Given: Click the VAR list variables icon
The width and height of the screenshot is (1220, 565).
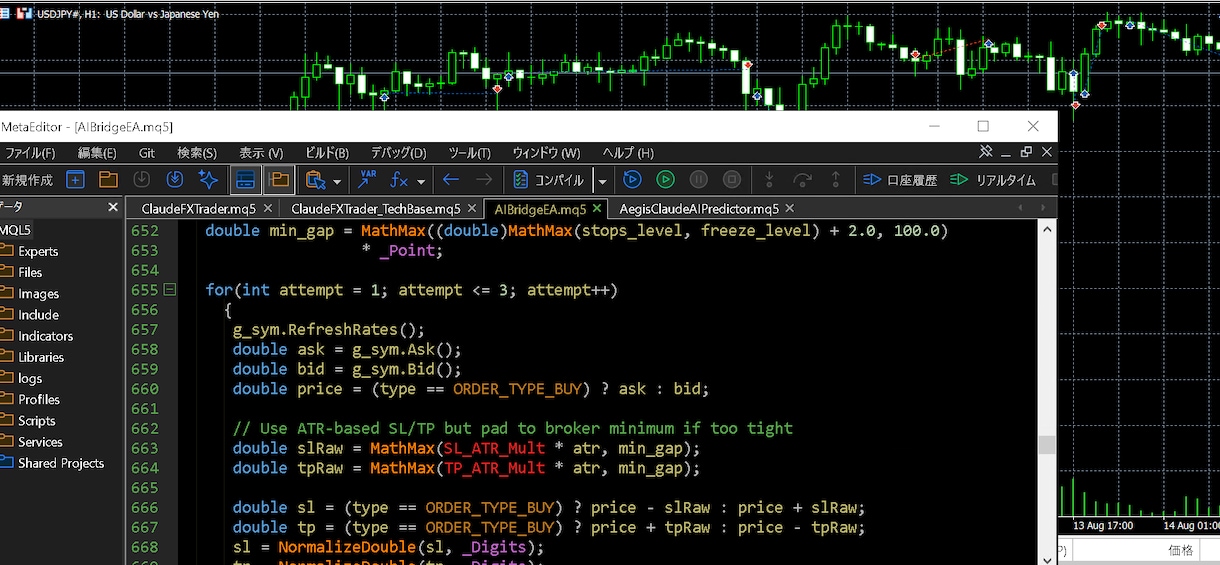Looking at the screenshot, I should point(367,180).
